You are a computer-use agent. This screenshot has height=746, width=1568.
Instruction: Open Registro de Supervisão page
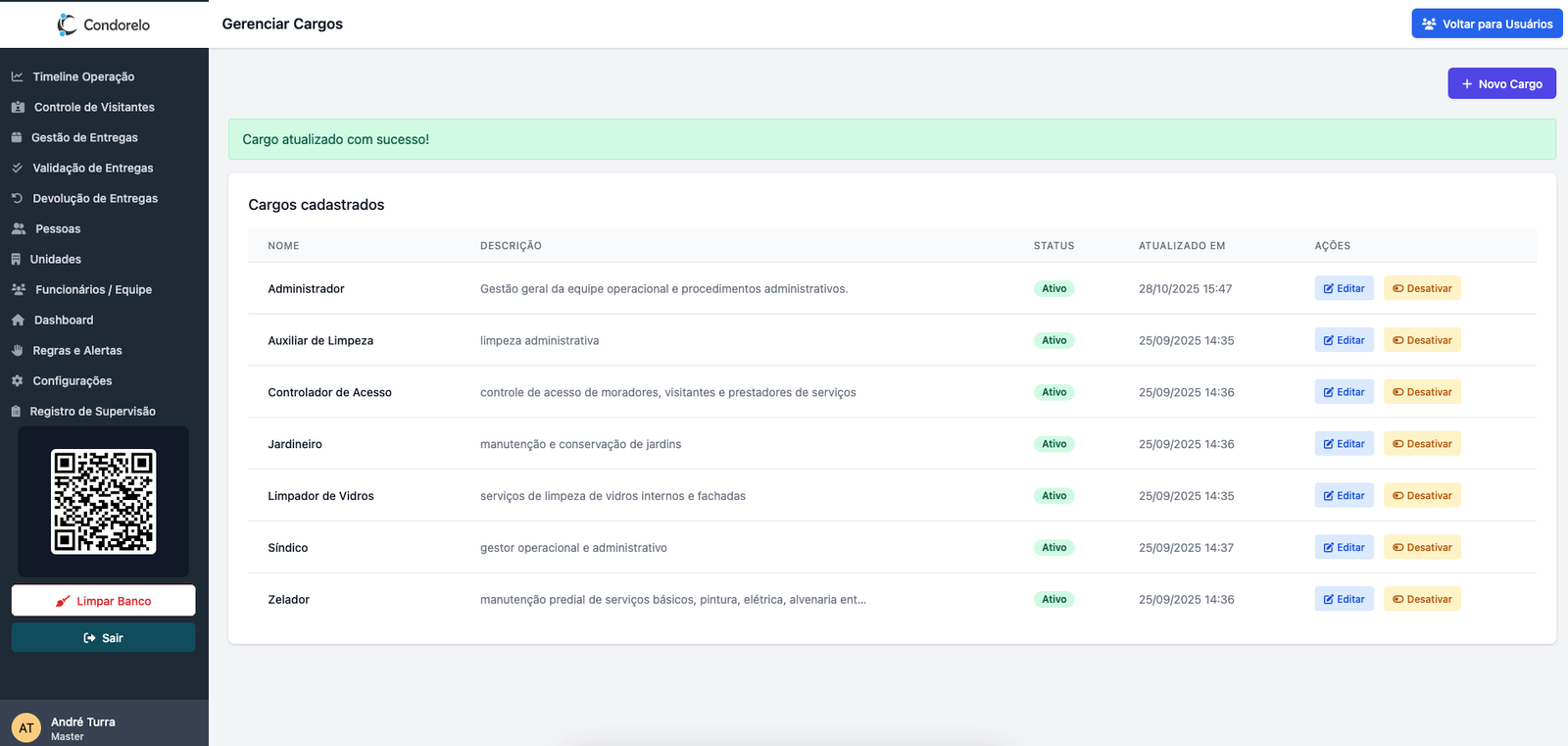pos(92,411)
